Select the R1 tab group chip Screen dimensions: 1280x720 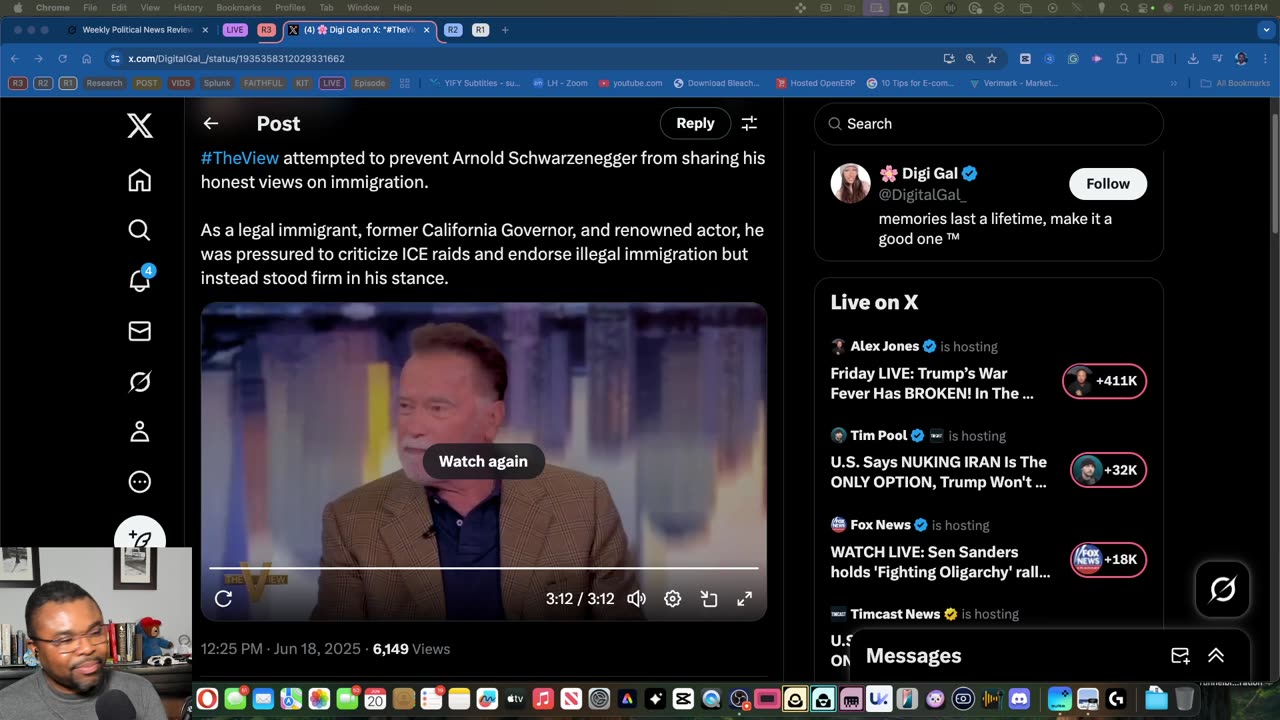[480, 30]
